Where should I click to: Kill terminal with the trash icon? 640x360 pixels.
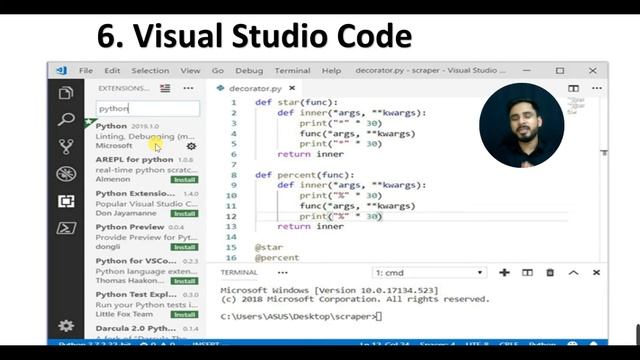point(550,273)
